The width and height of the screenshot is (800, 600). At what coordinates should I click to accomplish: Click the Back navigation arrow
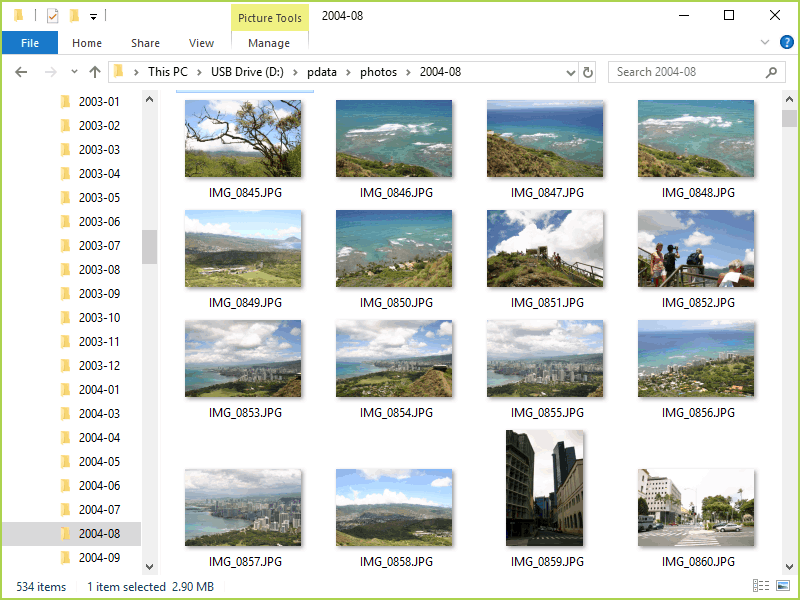pos(22,72)
